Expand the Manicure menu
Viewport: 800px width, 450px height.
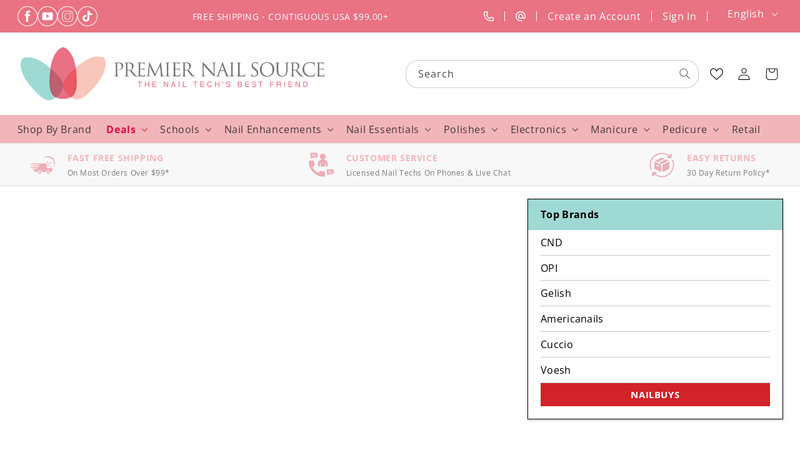(620, 130)
